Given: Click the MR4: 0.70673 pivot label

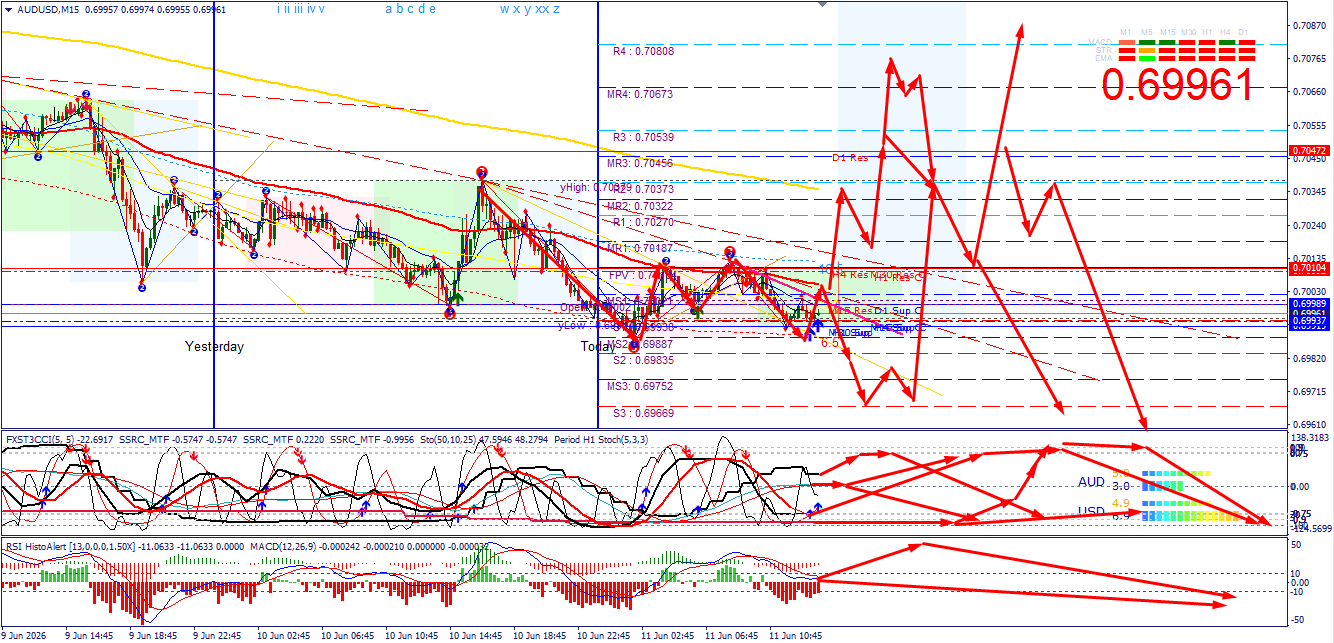Looking at the screenshot, I should point(640,94).
